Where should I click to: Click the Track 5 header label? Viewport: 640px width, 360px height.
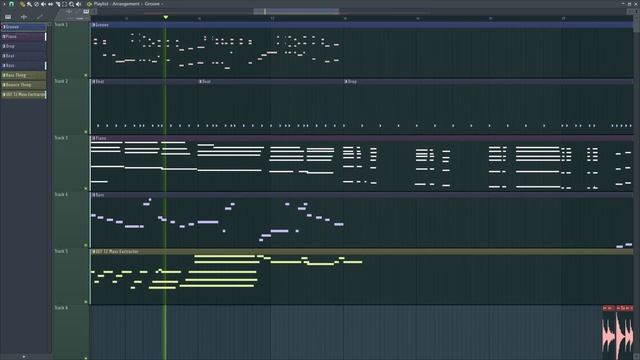pos(61,251)
